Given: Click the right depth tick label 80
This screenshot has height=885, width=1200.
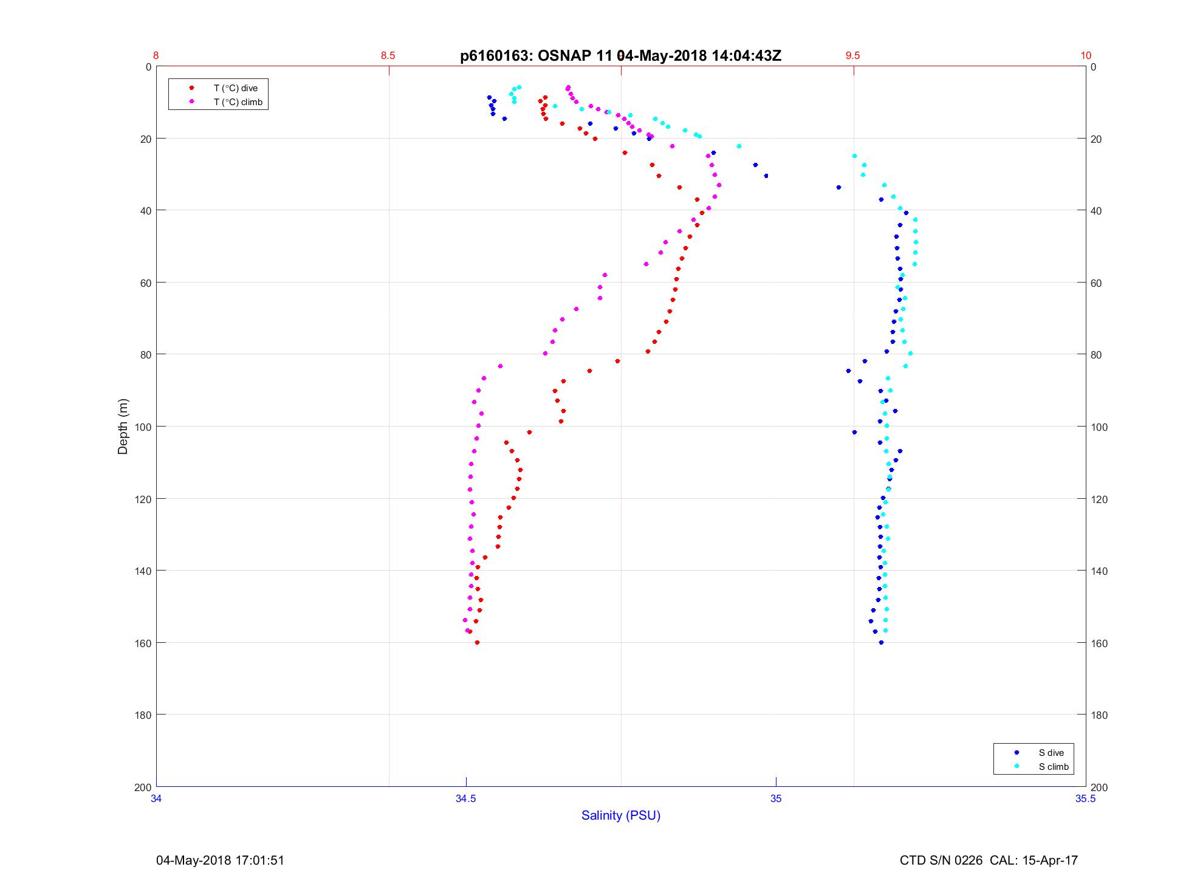Looking at the screenshot, I should (x=1097, y=355).
